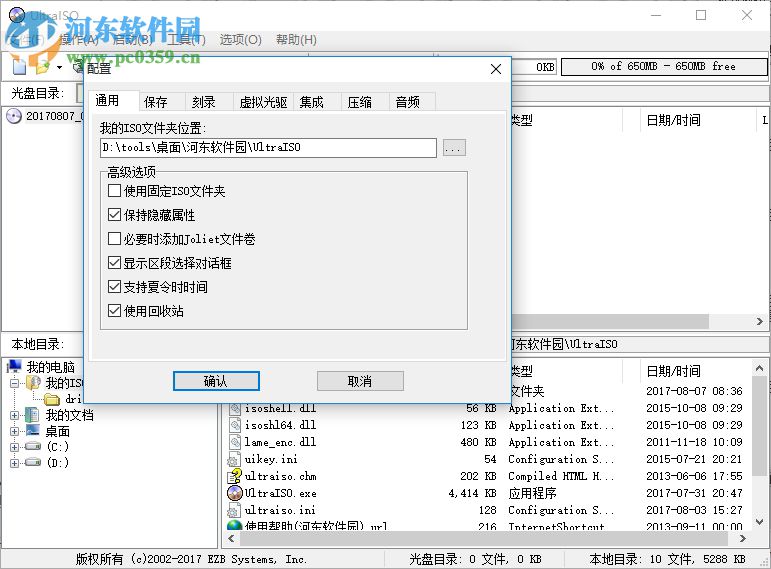Open the toolbar open-file dropdown arrow
Viewport: 771px width, 569px height.
pos(59,67)
